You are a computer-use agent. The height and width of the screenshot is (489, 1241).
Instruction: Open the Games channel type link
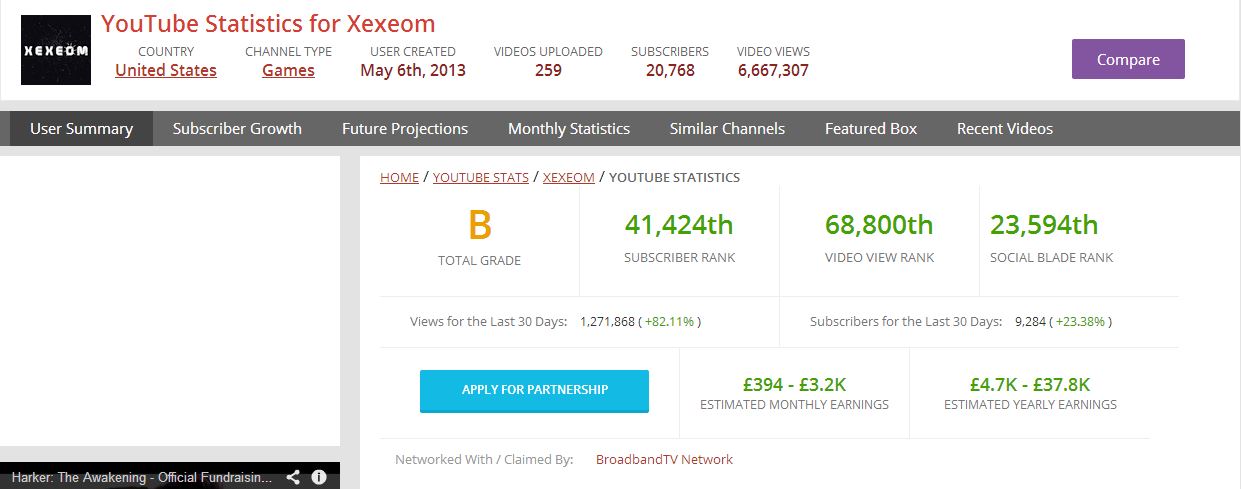pos(288,70)
